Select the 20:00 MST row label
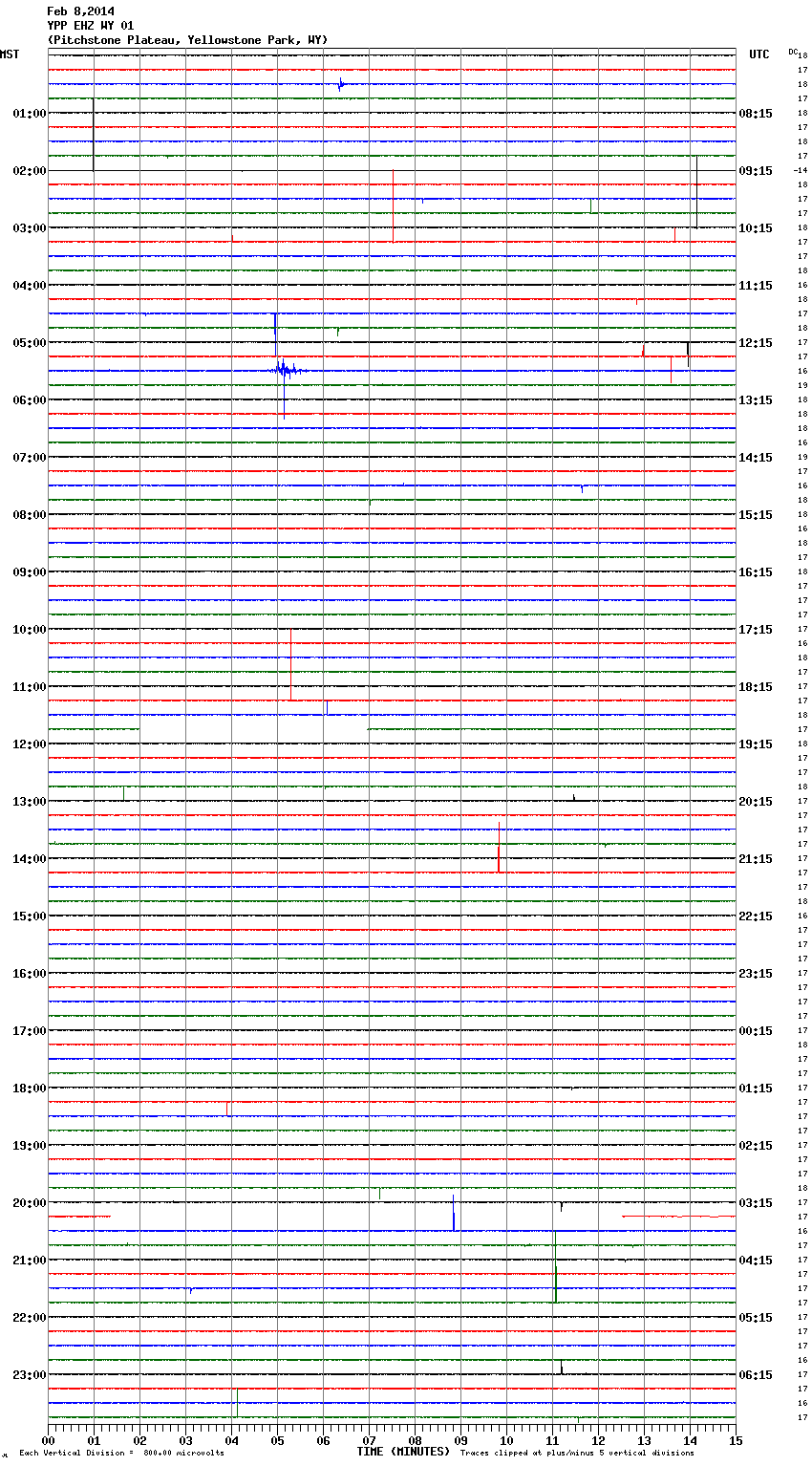The width and height of the screenshot is (812, 1466). (30, 1203)
